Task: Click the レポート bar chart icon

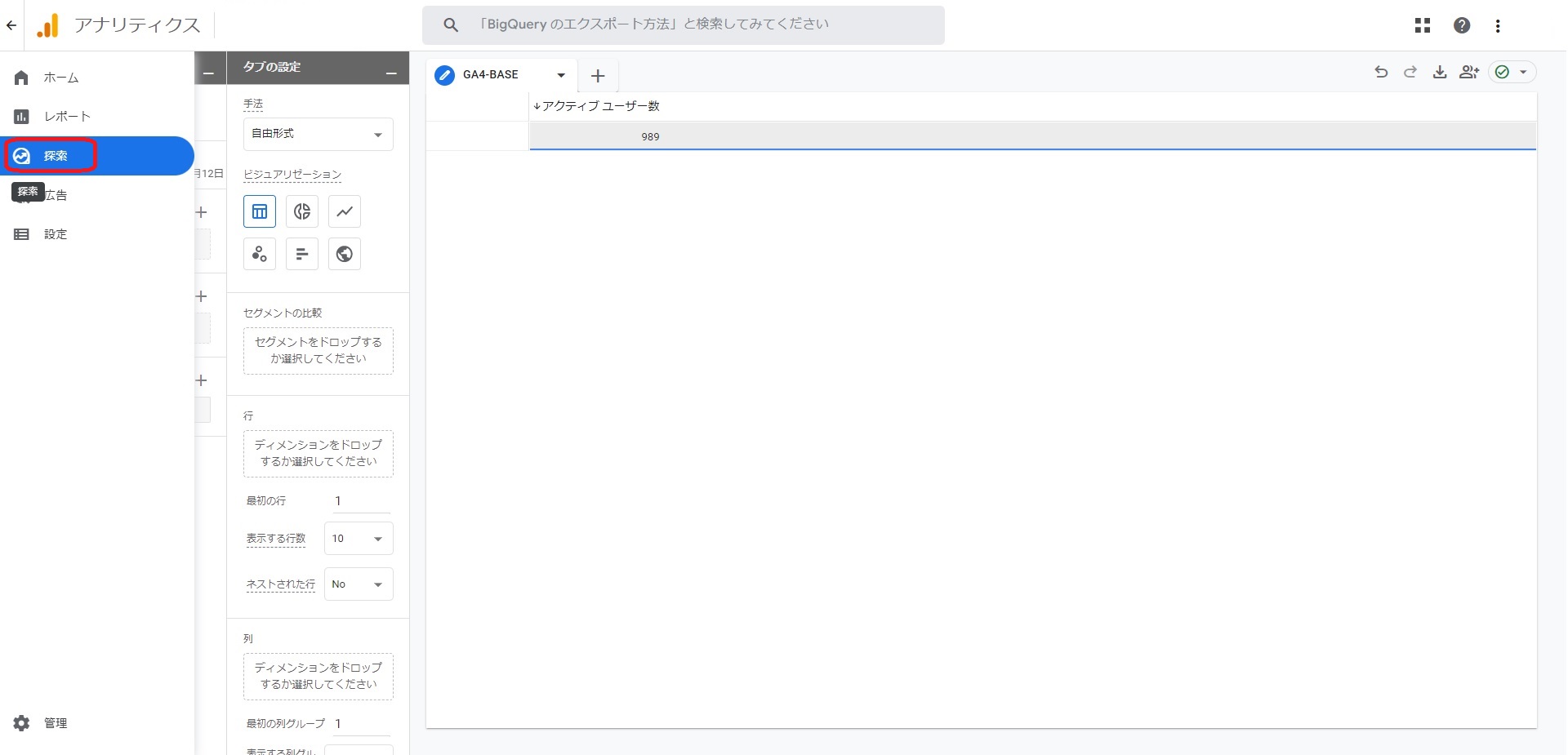Action: coord(21,117)
